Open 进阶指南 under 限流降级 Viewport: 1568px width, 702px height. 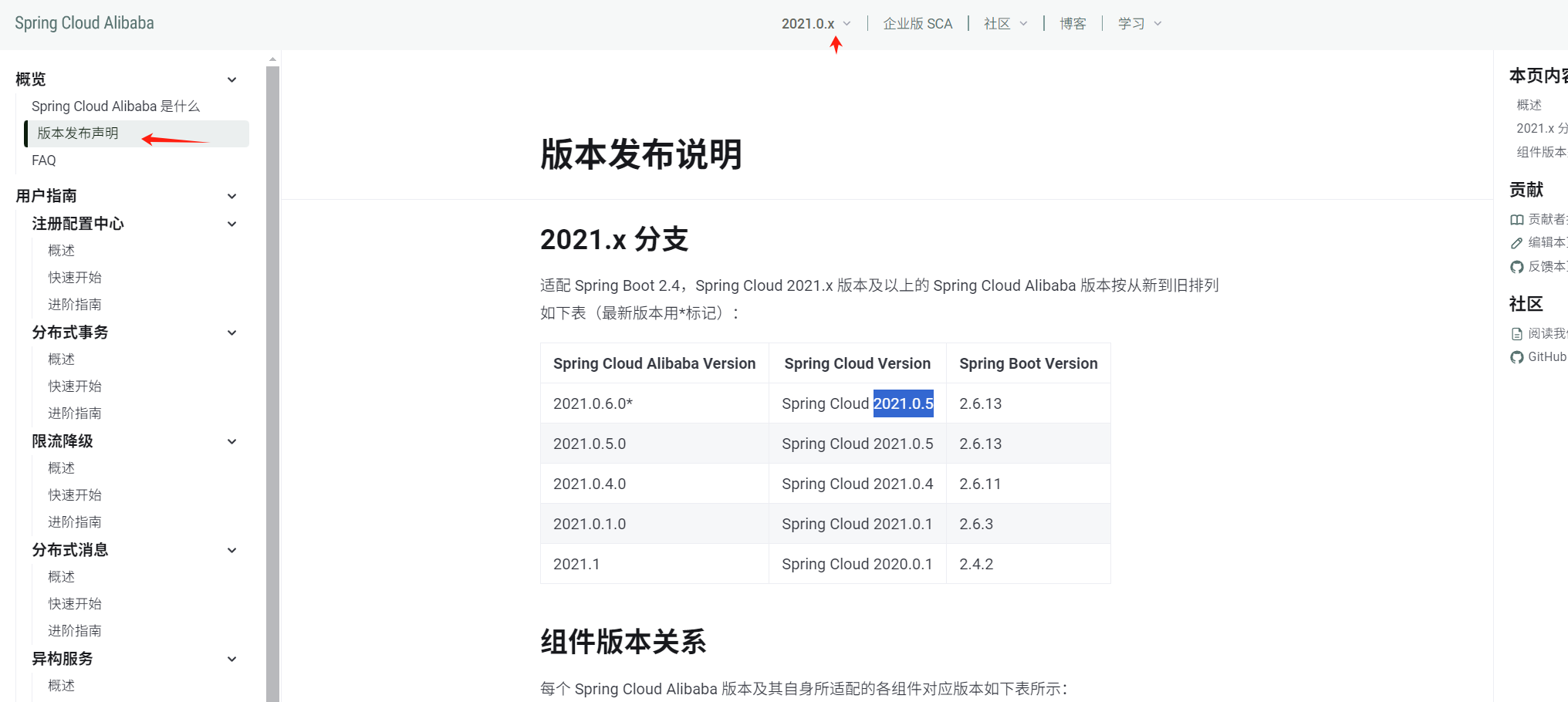(75, 522)
